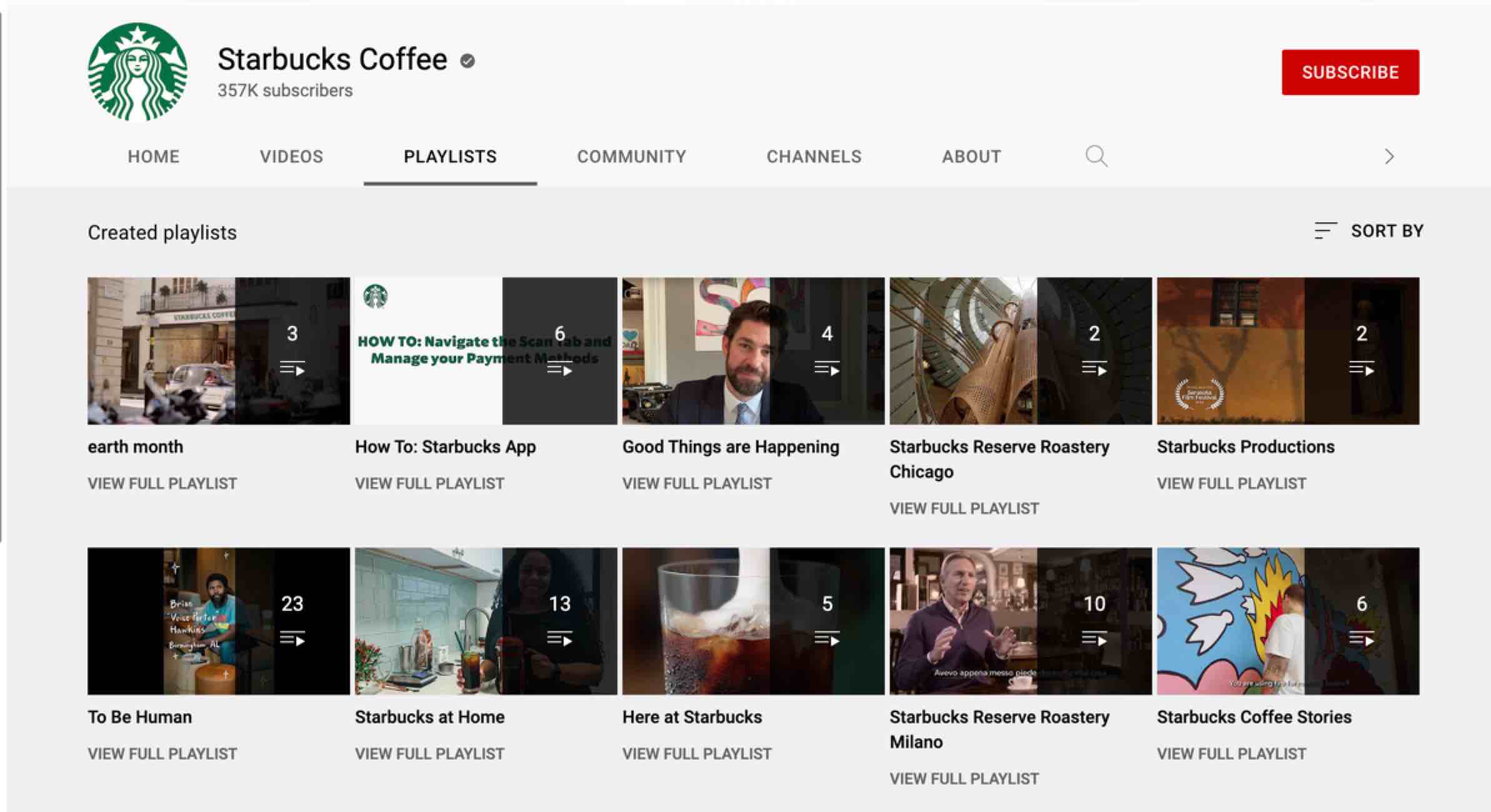Switch to the VIDEOS tab

(x=291, y=156)
